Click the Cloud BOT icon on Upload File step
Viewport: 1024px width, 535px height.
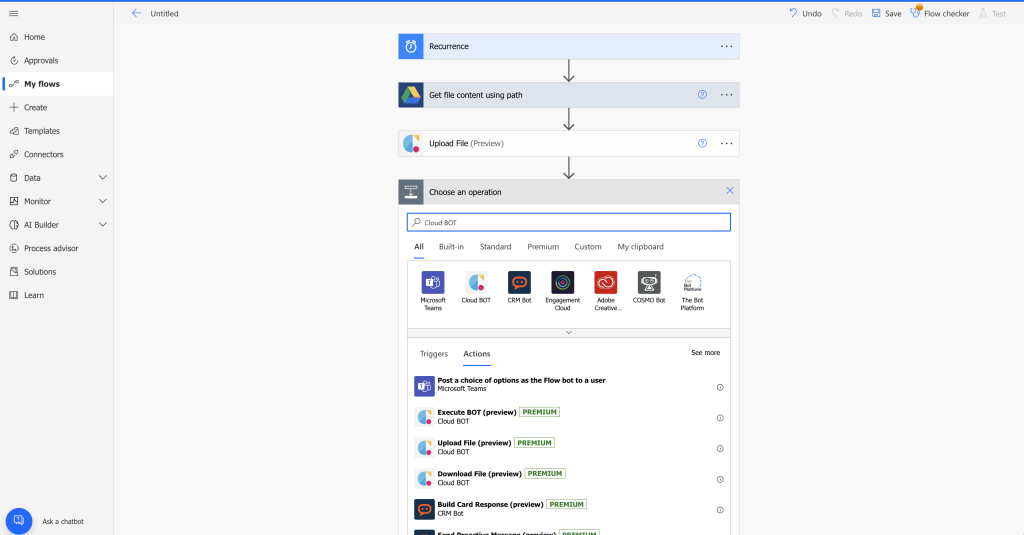[411, 143]
